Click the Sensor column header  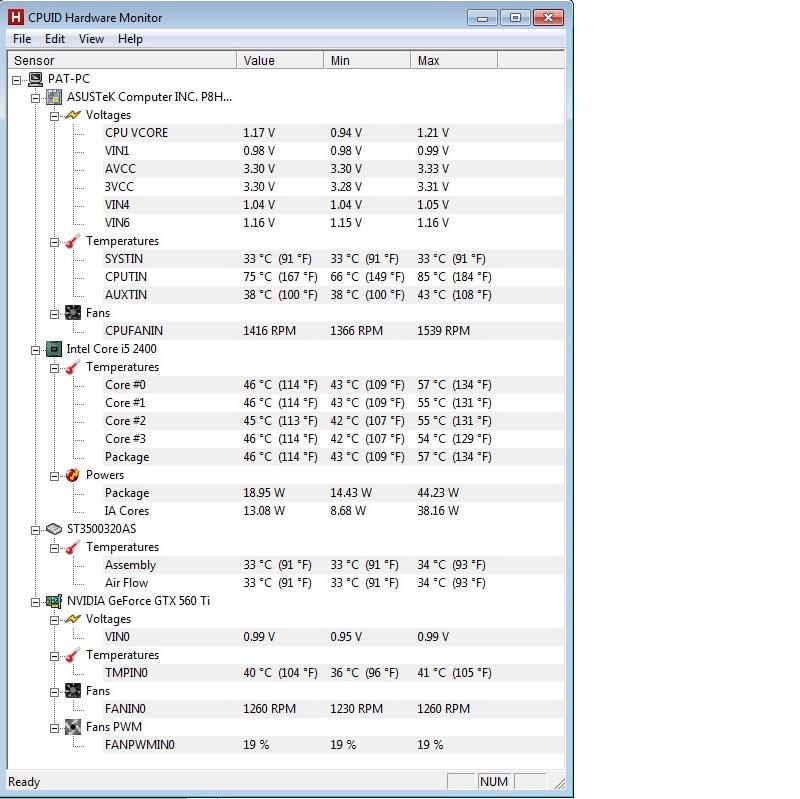(122, 60)
